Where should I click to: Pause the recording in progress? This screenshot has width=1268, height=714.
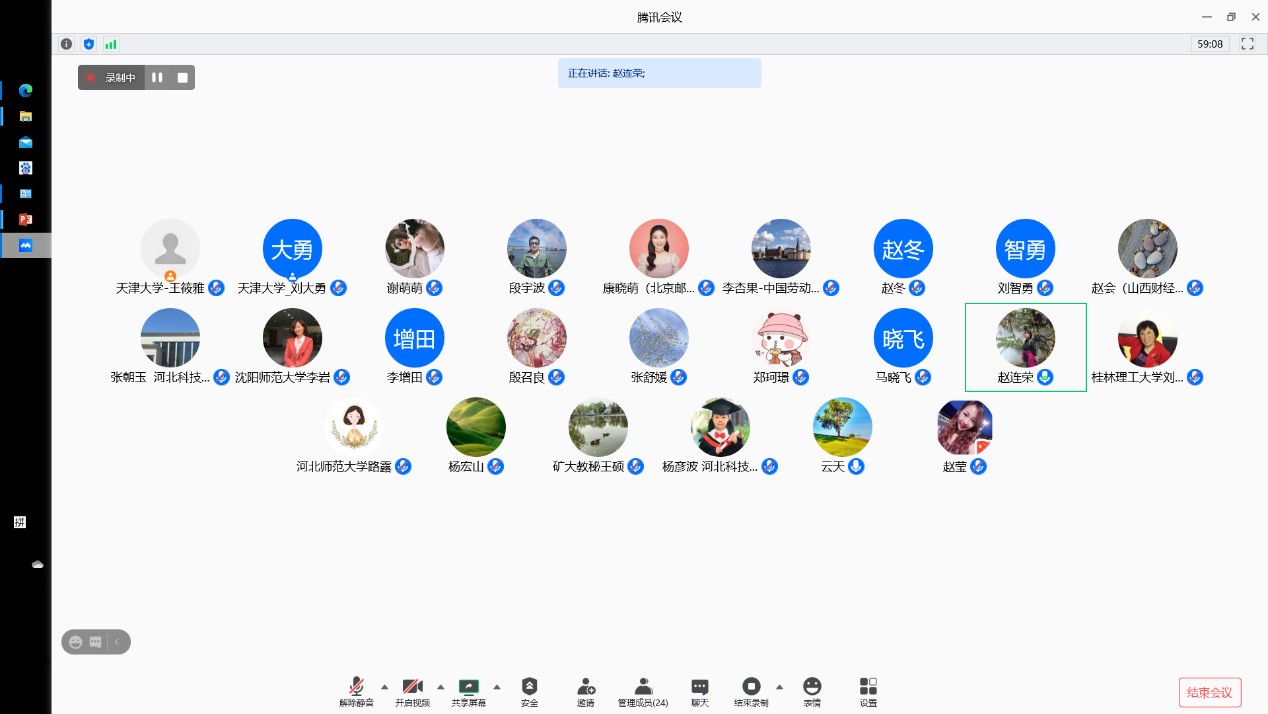click(x=157, y=77)
